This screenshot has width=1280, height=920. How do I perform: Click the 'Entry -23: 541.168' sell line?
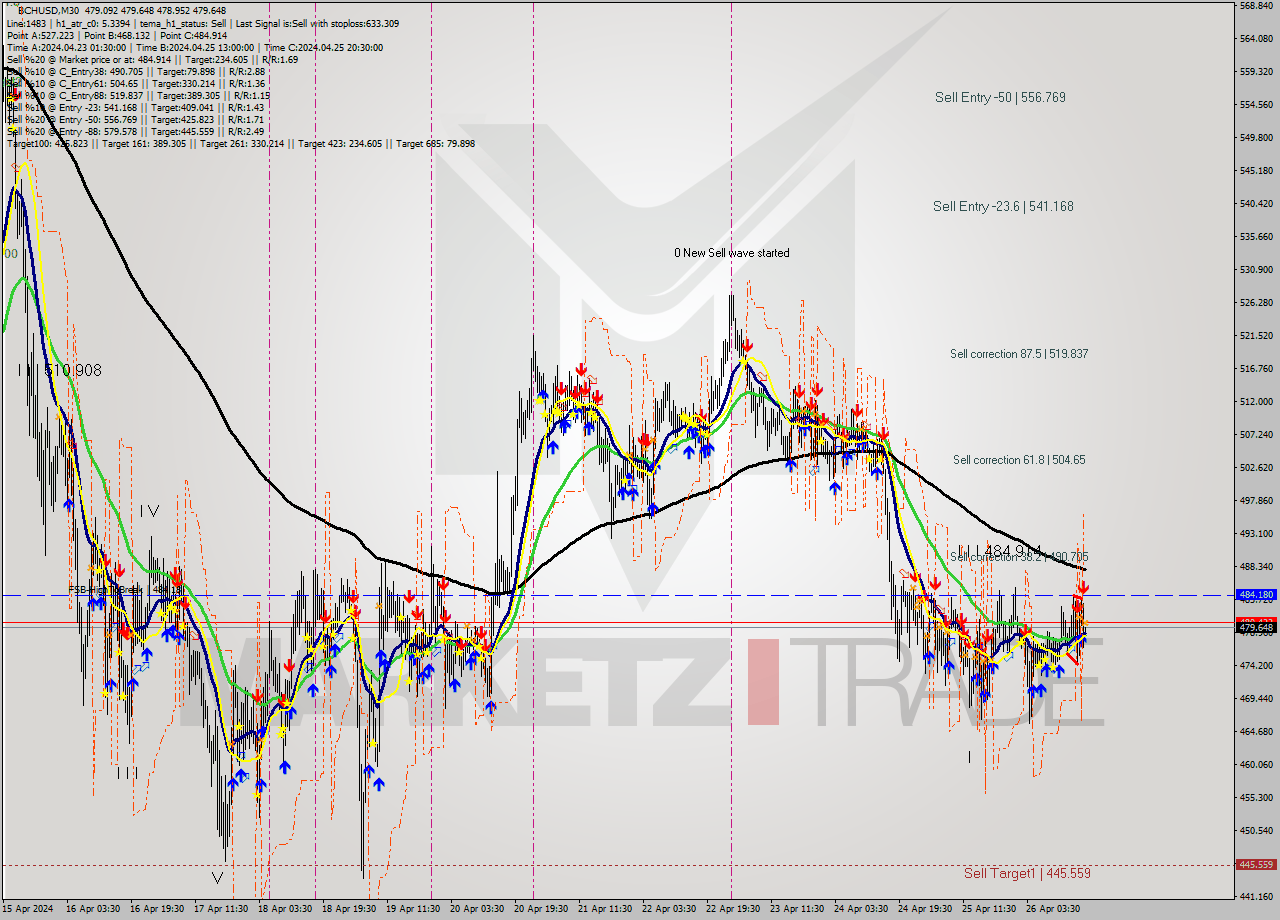point(136,107)
